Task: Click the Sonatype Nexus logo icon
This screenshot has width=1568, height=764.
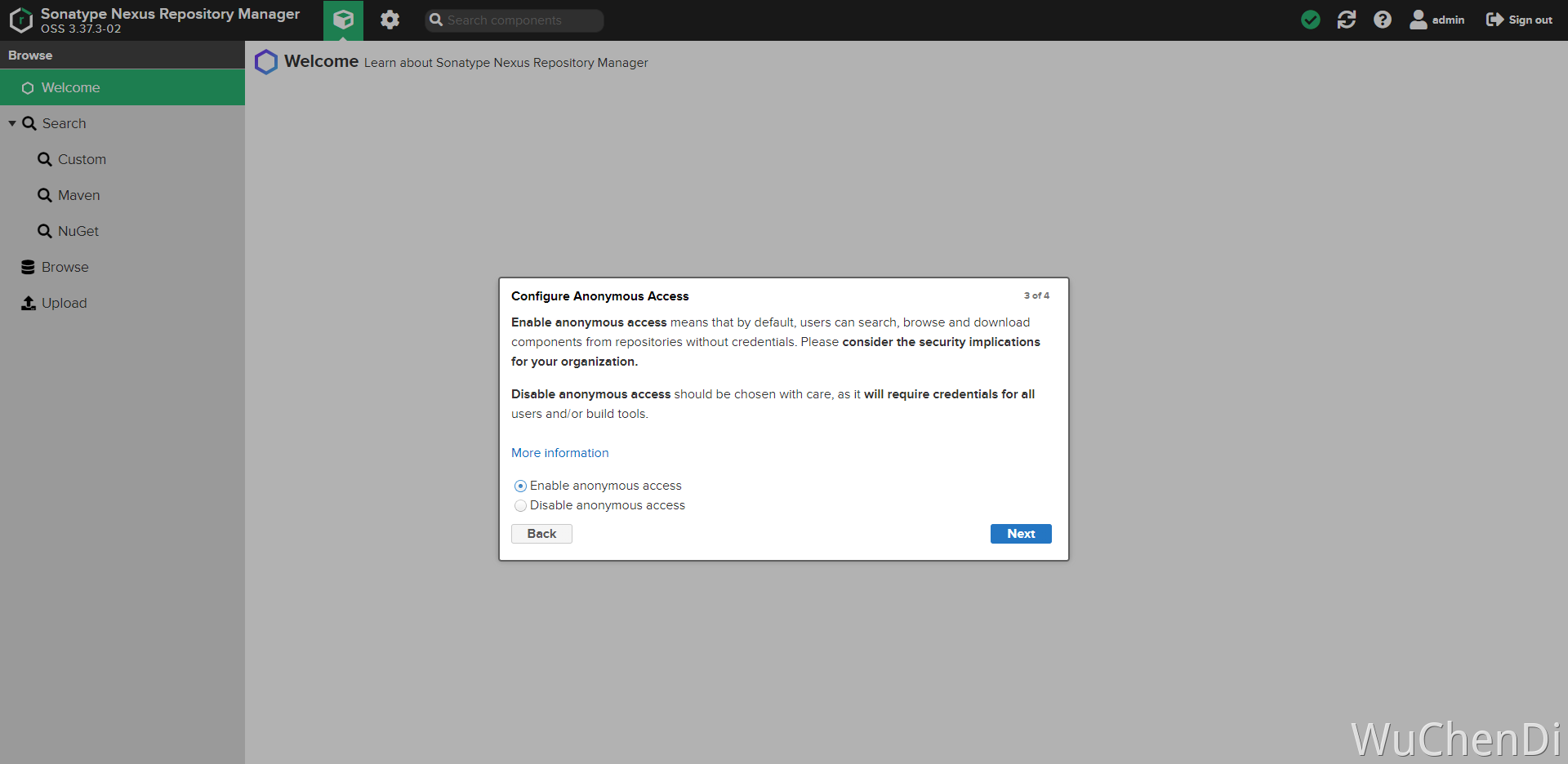Action: click(x=21, y=20)
